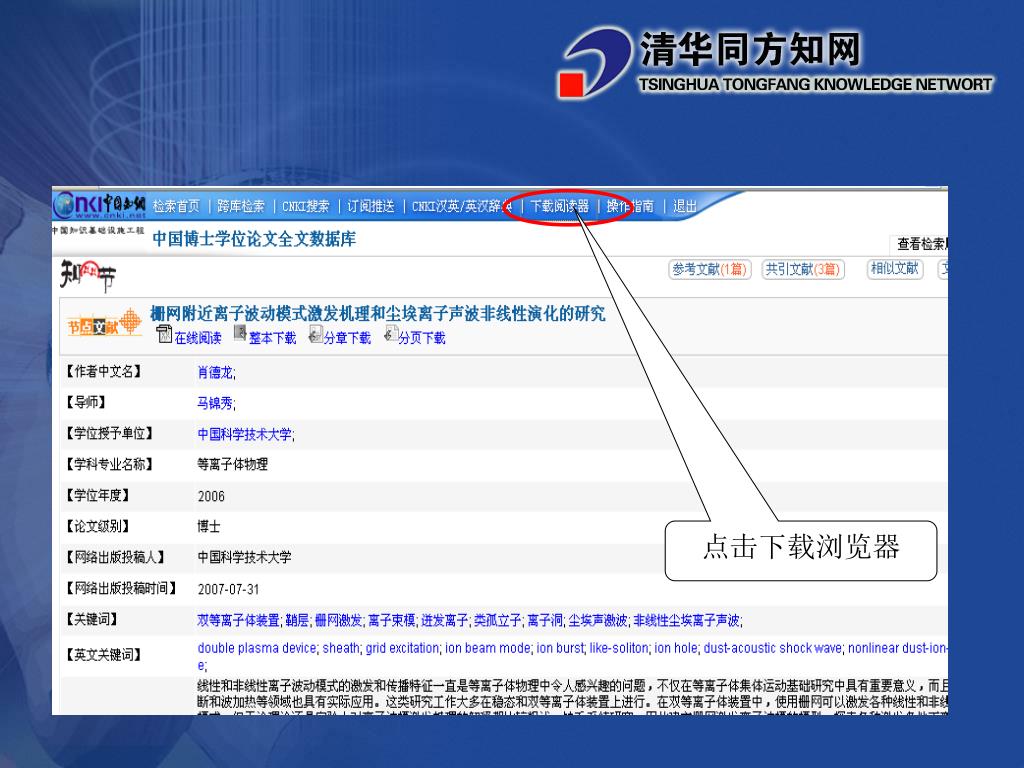This screenshot has height=768, width=1024.
Task: Click English keyword like-soliton
Action: [x=619, y=648]
